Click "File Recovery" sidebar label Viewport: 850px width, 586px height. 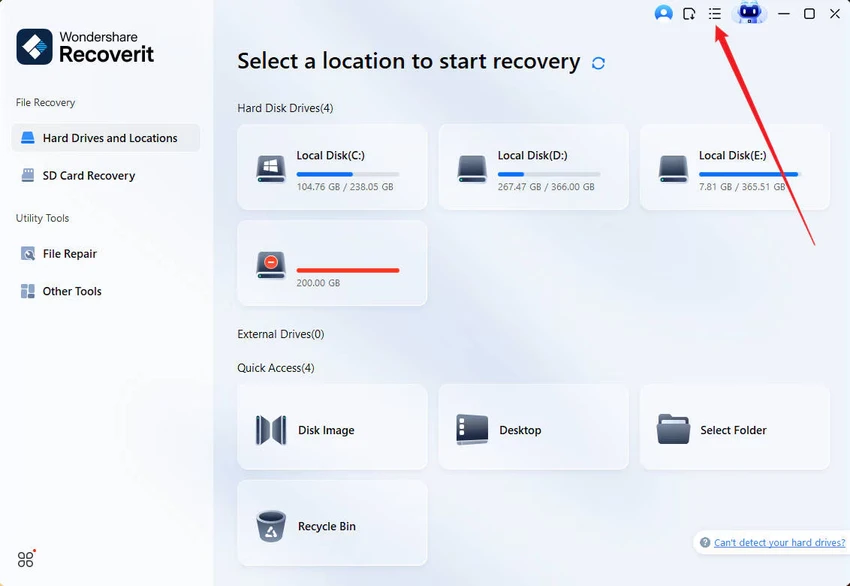(x=45, y=102)
